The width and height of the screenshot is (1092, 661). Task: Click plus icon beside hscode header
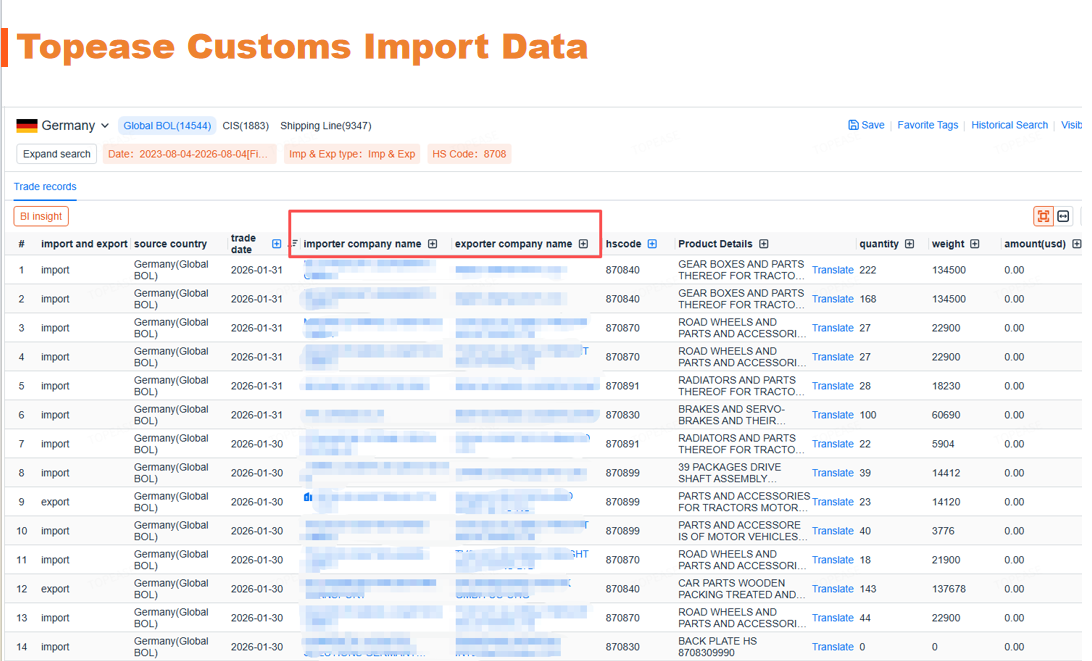tap(653, 244)
